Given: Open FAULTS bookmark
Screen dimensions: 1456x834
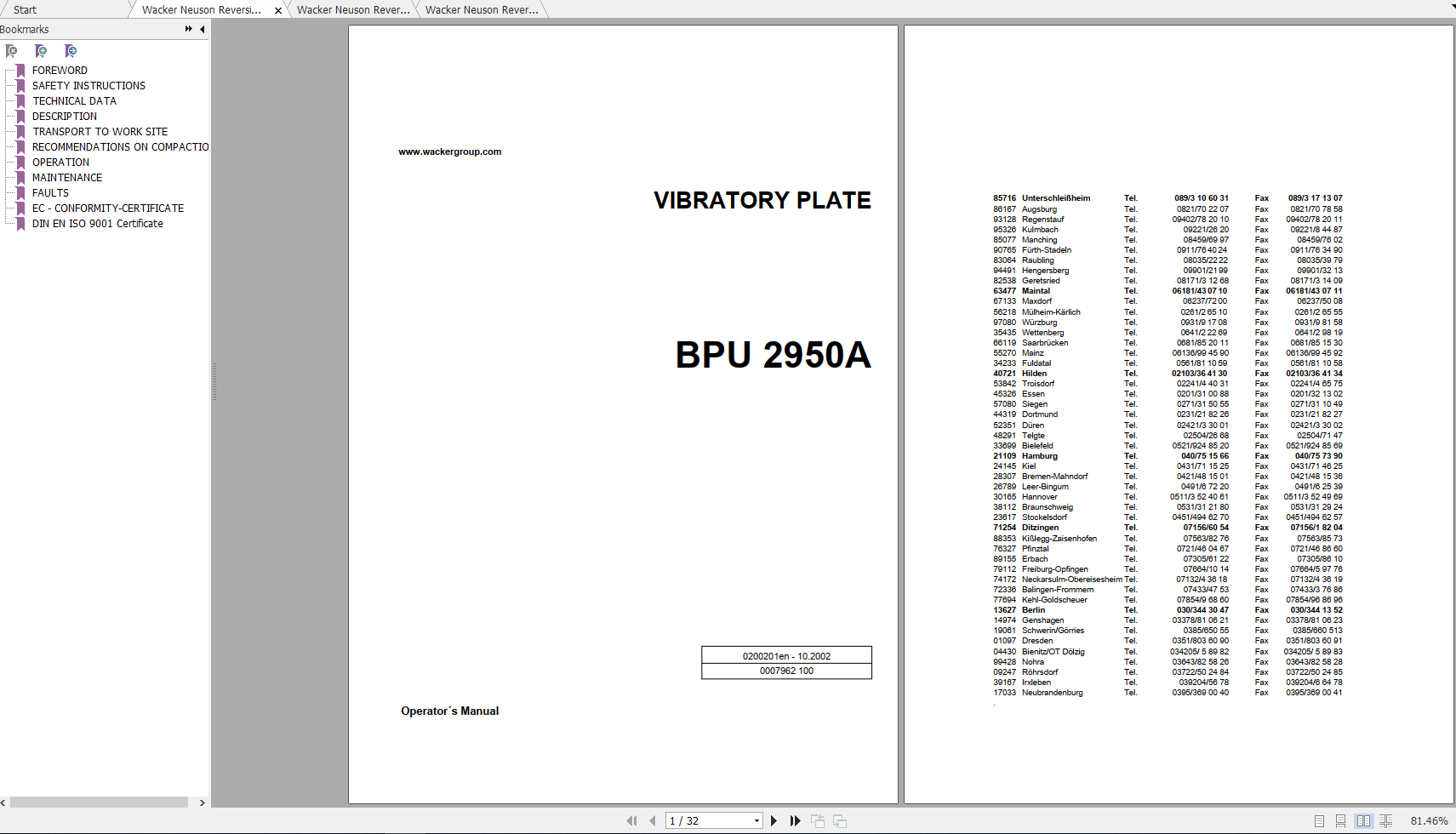Looking at the screenshot, I should [50, 193].
